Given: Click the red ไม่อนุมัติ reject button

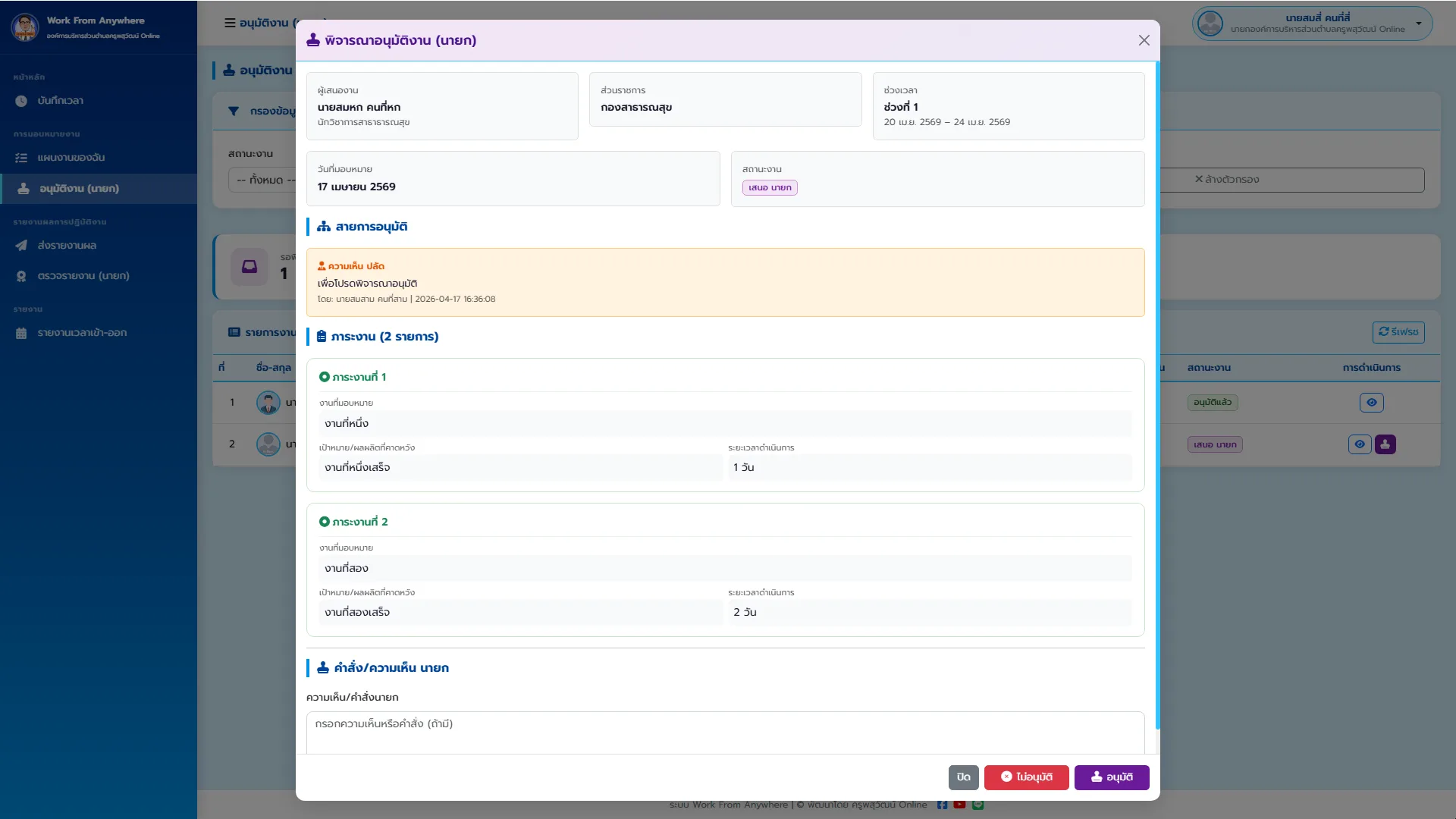Looking at the screenshot, I should (x=1027, y=777).
